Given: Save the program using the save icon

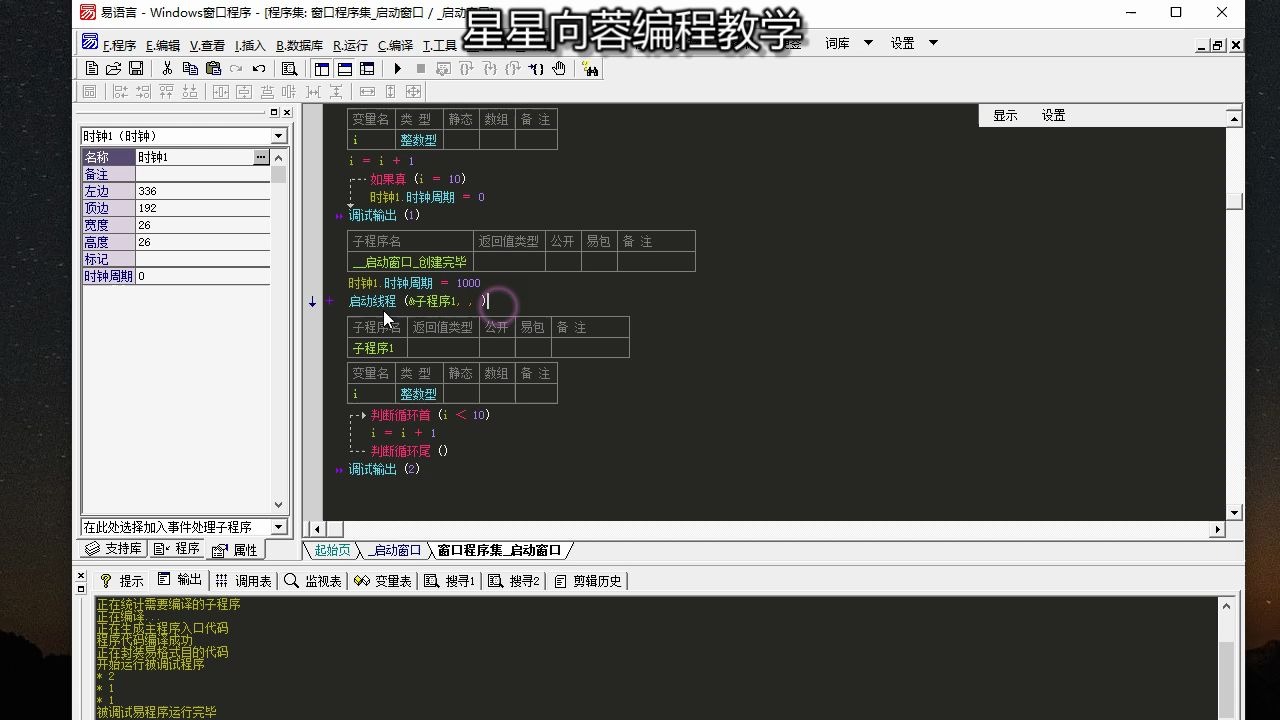Looking at the screenshot, I should click(x=135, y=68).
